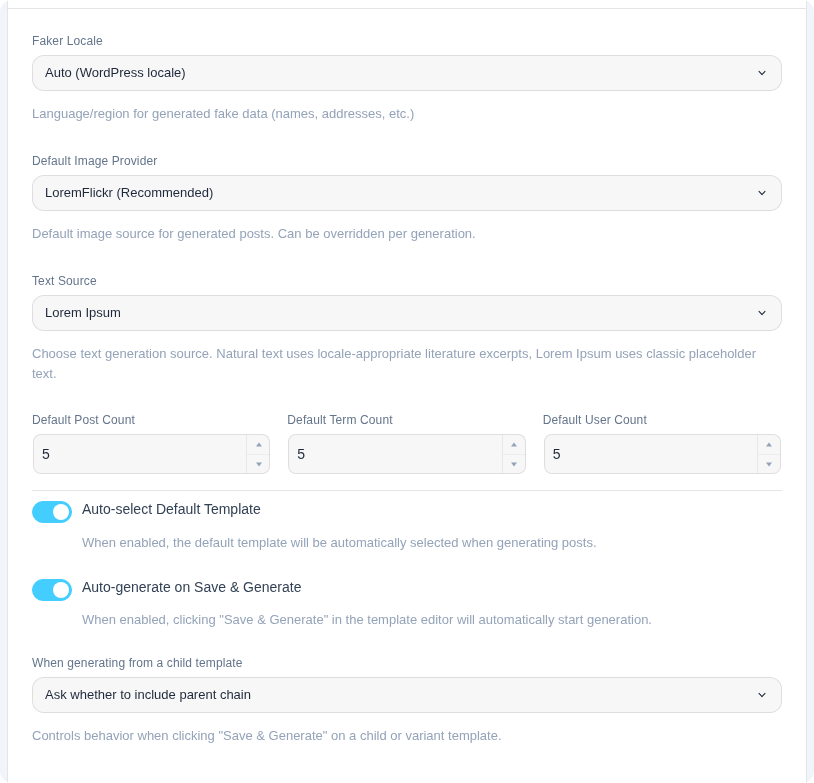
Task: Disable the Auto-select Default Template toggle
Action: 52,511
